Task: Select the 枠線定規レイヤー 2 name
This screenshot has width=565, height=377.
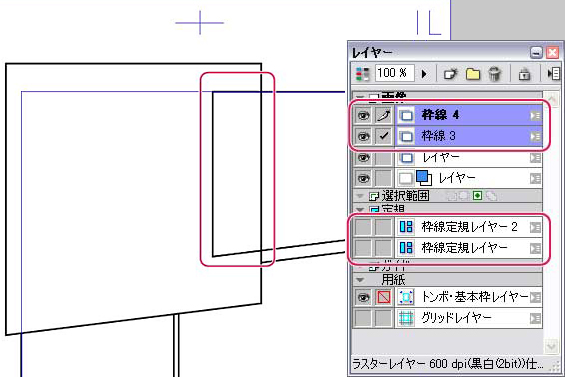Action: point(470,227)
